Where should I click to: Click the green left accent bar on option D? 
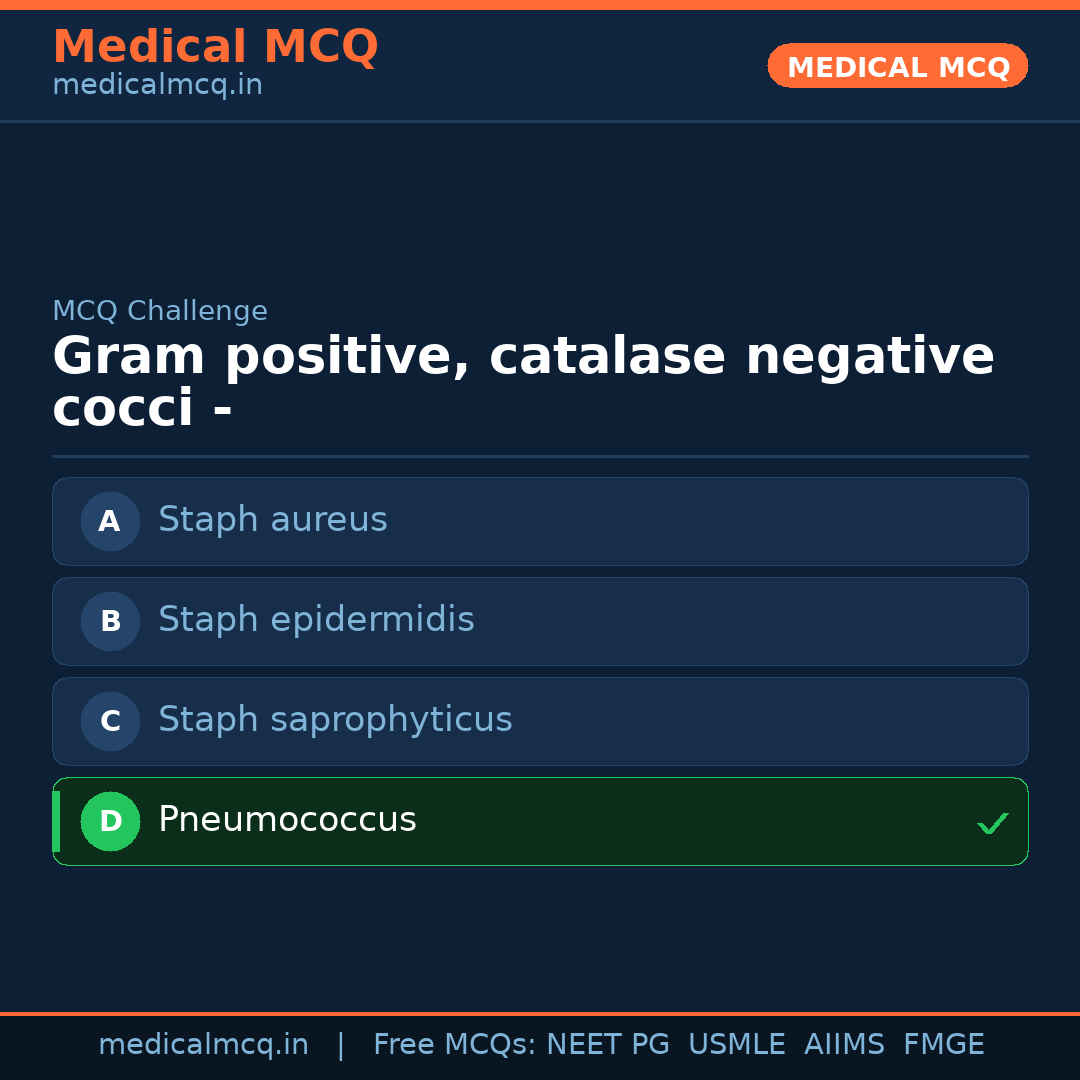(56, 821)
